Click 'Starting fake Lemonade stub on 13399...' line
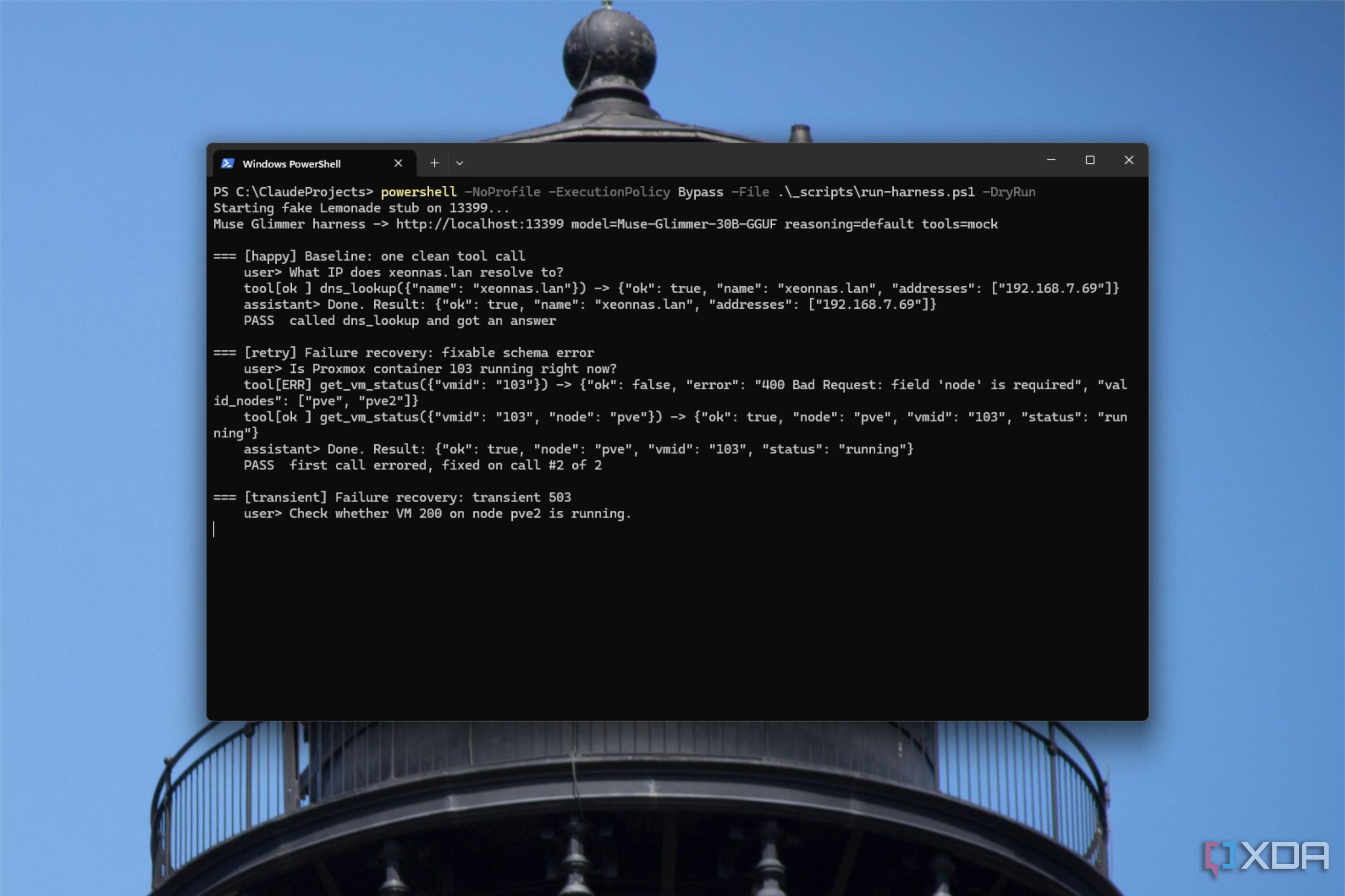This screenshot has height=896, width=1345. click(x=361, y=208)
